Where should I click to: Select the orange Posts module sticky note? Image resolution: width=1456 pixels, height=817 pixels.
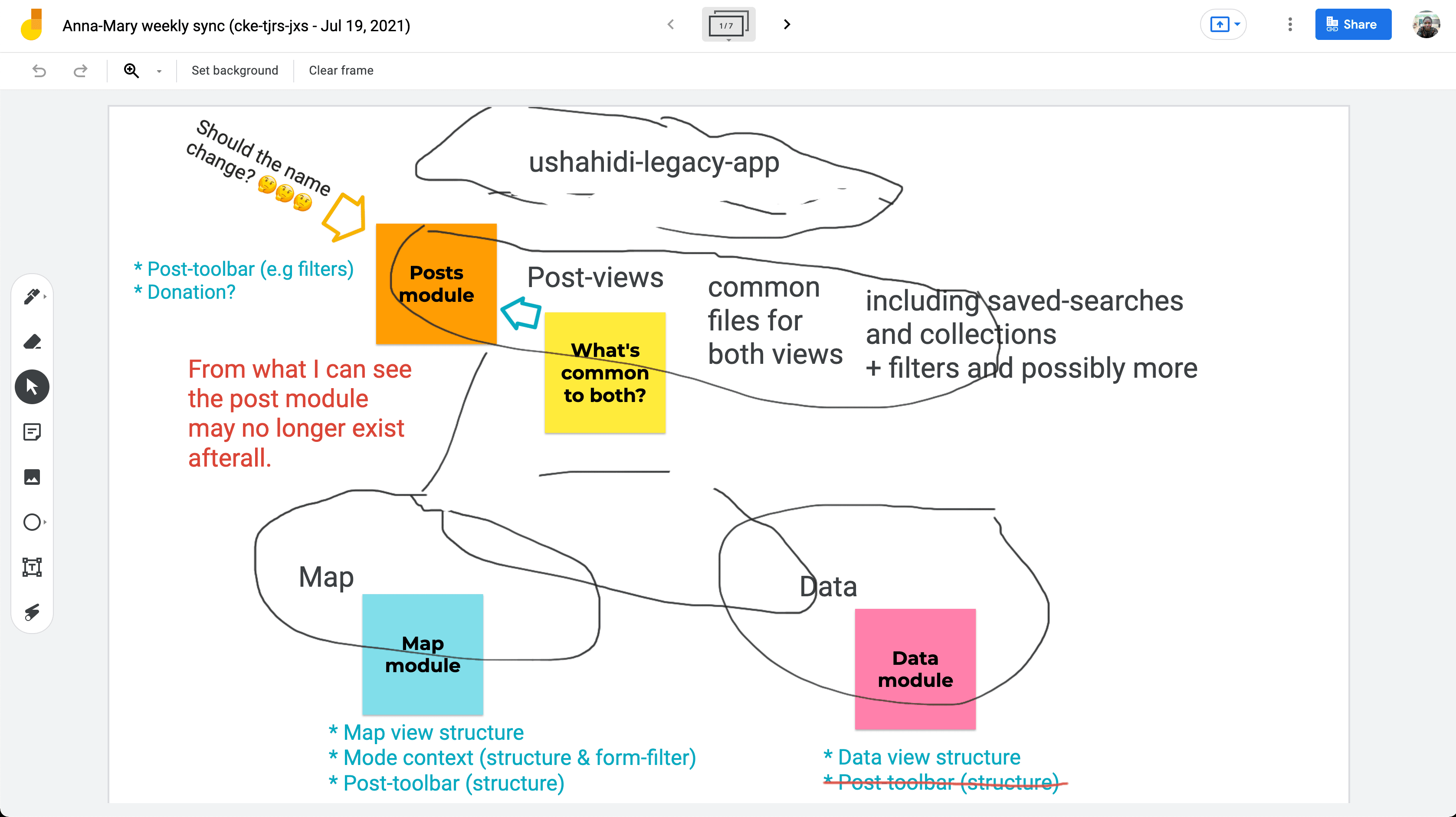[x=436, y=284]
